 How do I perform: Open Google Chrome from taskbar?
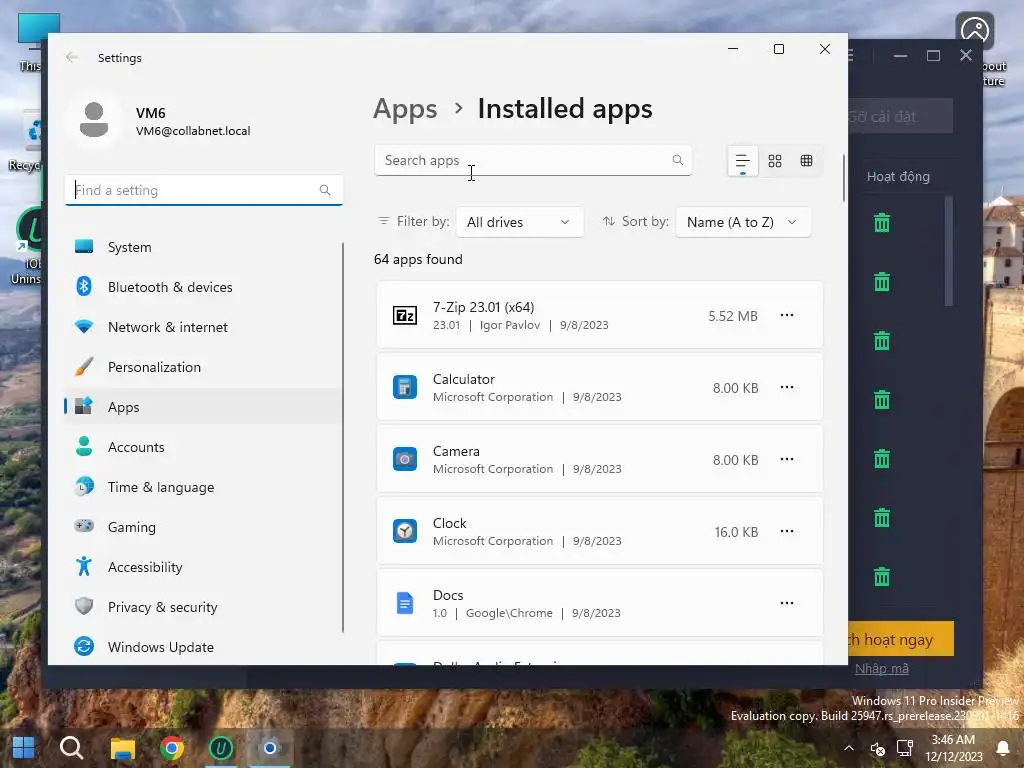172,748
